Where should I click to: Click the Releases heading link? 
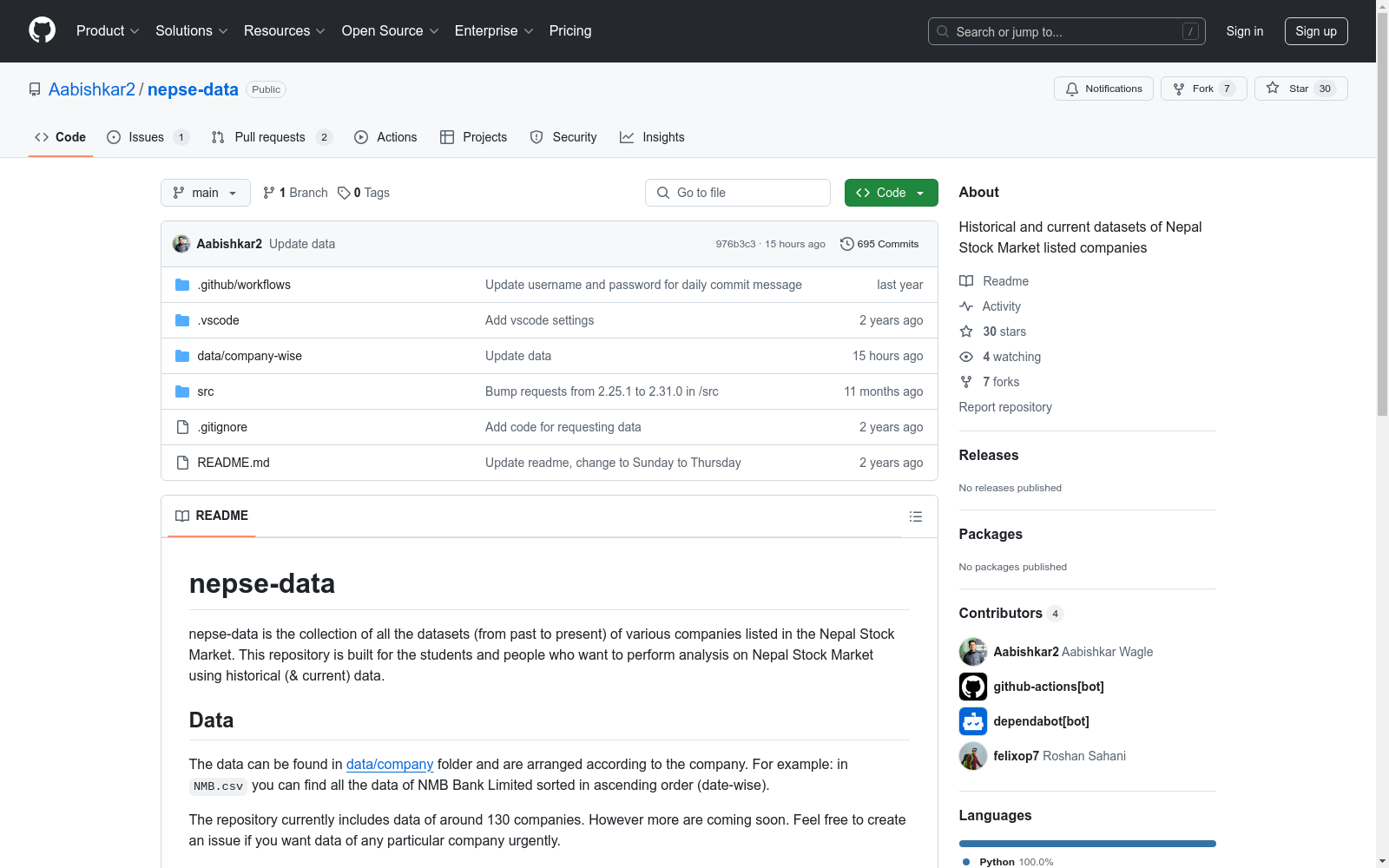(989, 455)
